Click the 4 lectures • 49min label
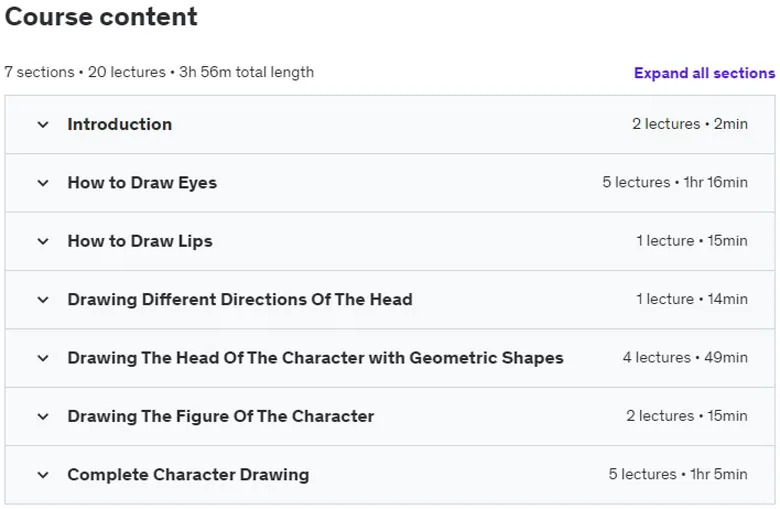This screenshot has height=509, width=780. point(685,357)
